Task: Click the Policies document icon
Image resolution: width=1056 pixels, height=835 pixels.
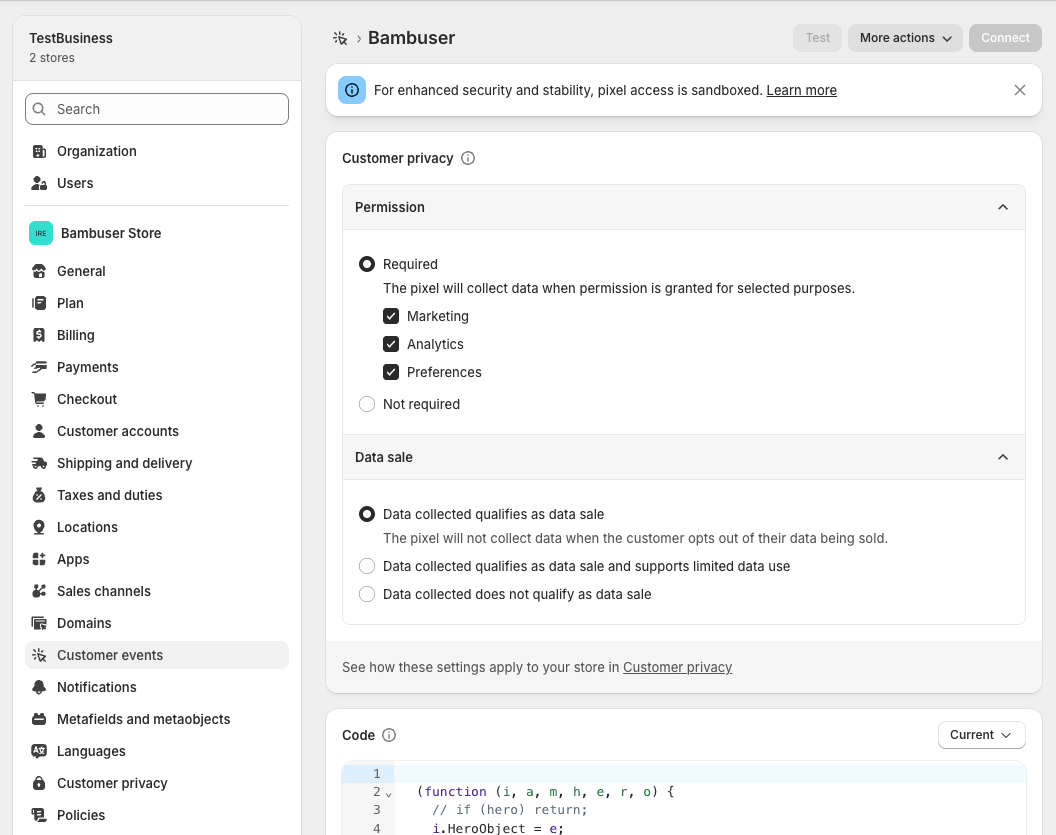Action: pos(39,815)
